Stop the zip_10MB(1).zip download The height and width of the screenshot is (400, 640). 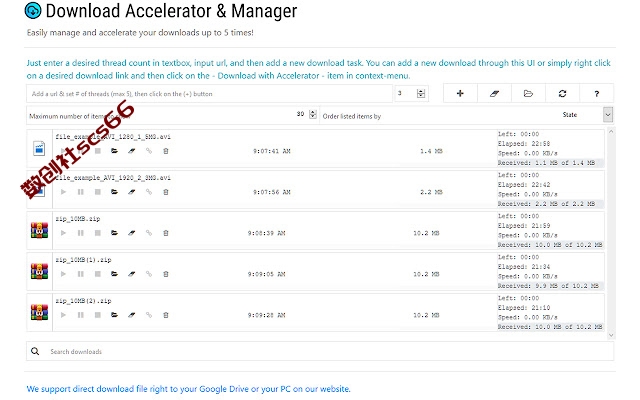point(98,274)
